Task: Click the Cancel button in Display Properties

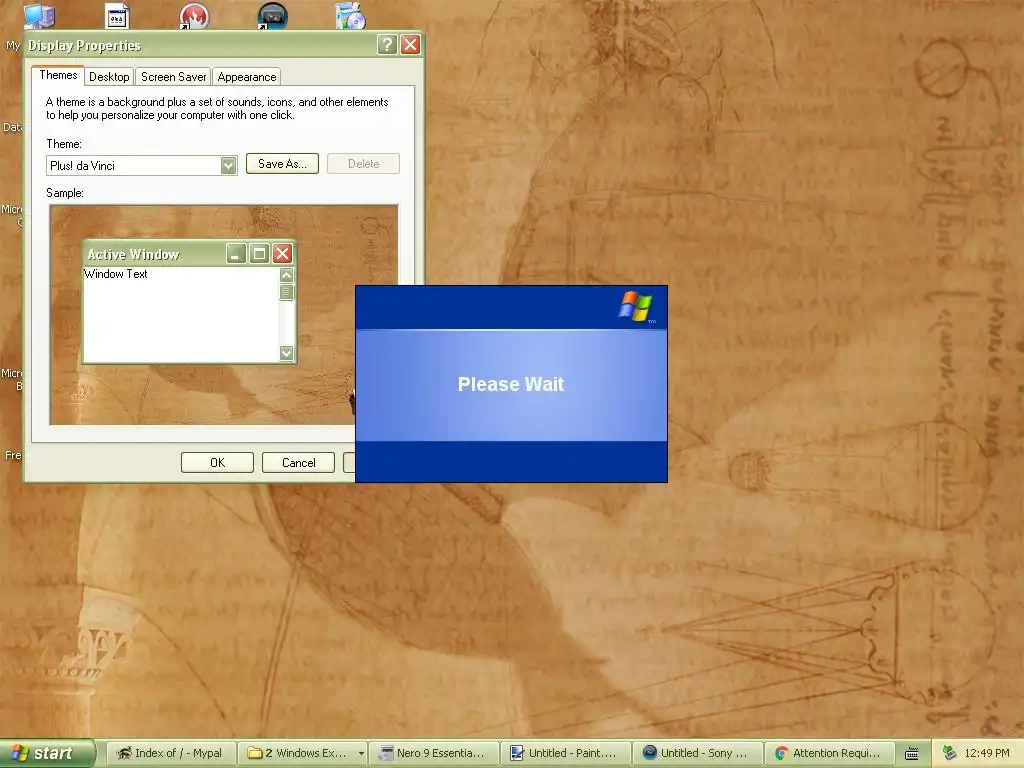Action: [x=298, y=462]
